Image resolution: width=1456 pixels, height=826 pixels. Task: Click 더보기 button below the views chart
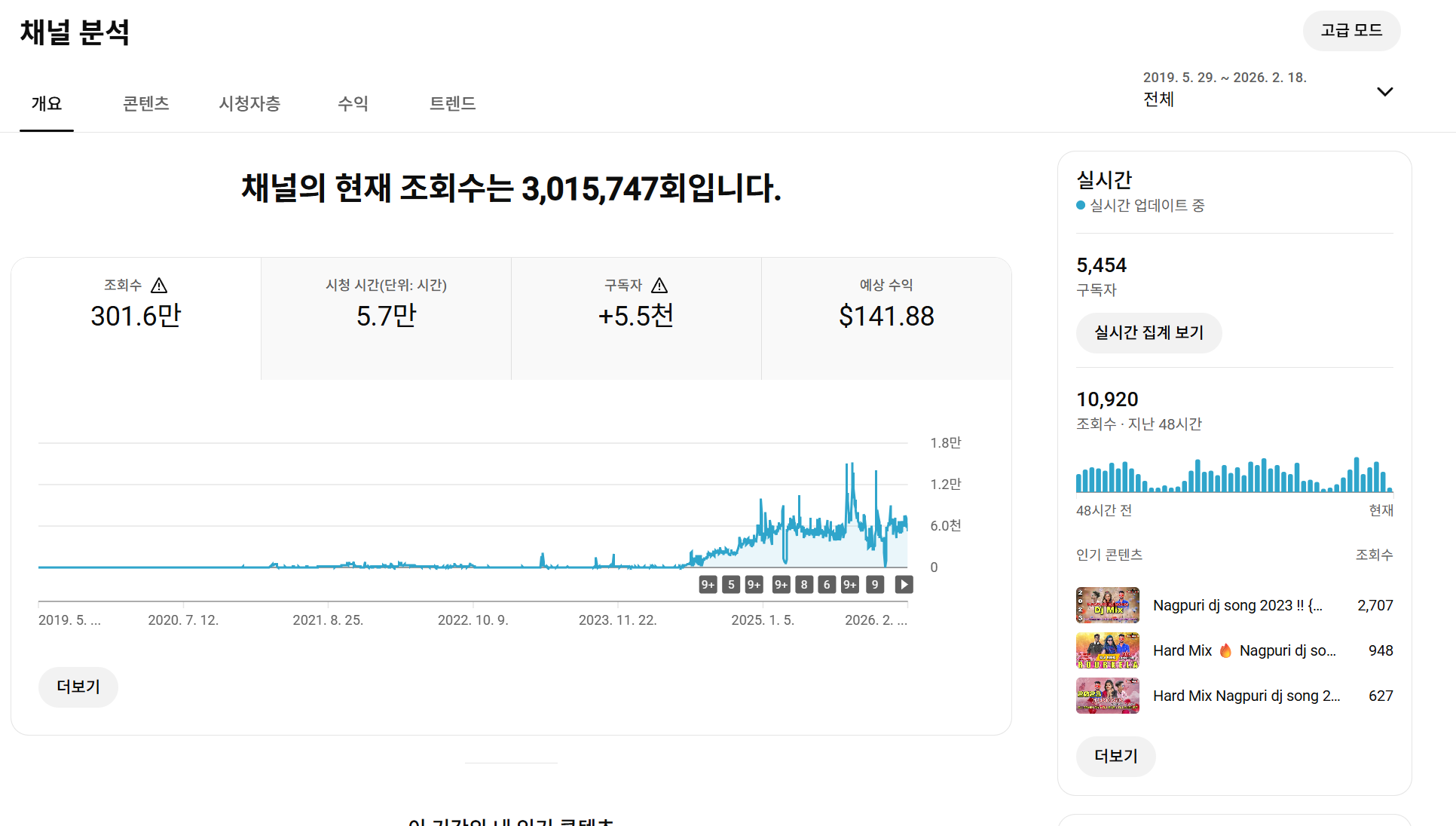tap(78, 687)
